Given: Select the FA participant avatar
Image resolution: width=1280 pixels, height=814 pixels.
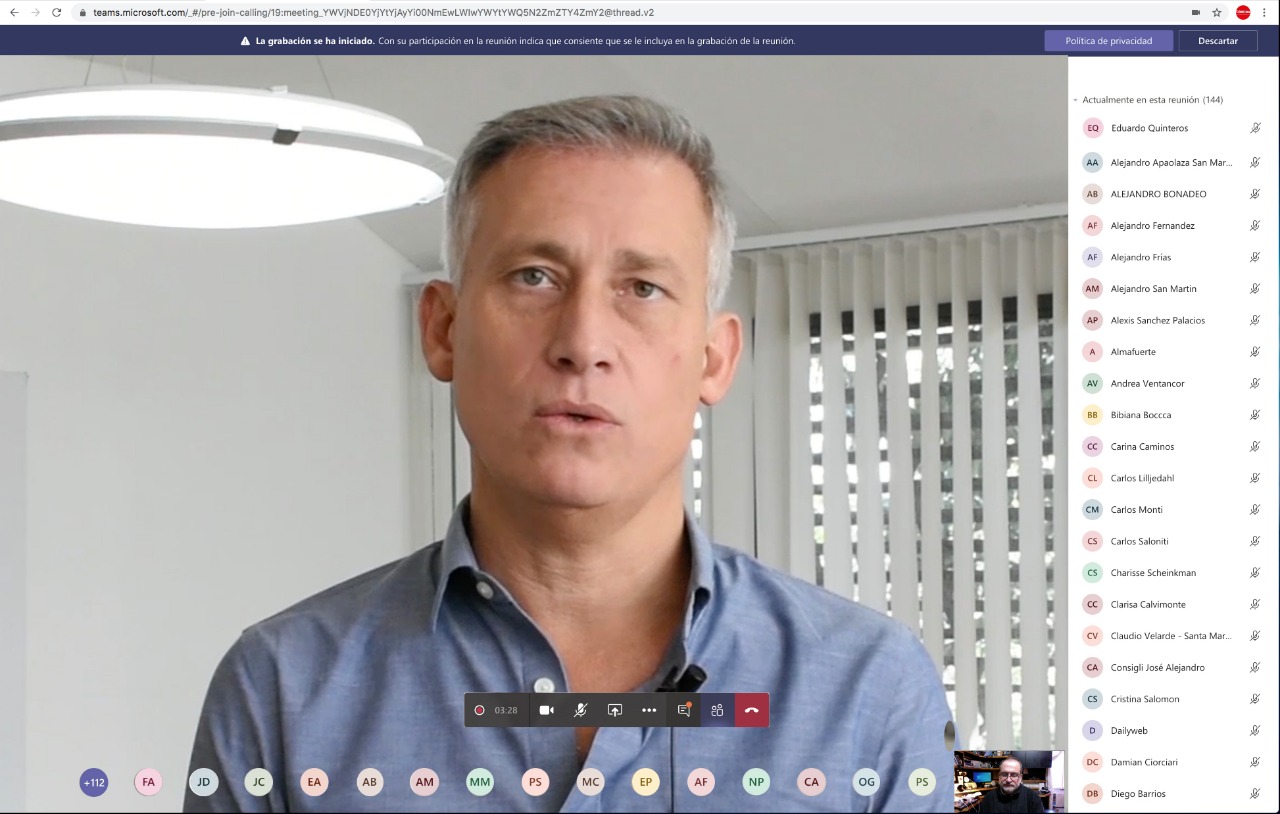Looking at the screenshot, I should (149, 782).
